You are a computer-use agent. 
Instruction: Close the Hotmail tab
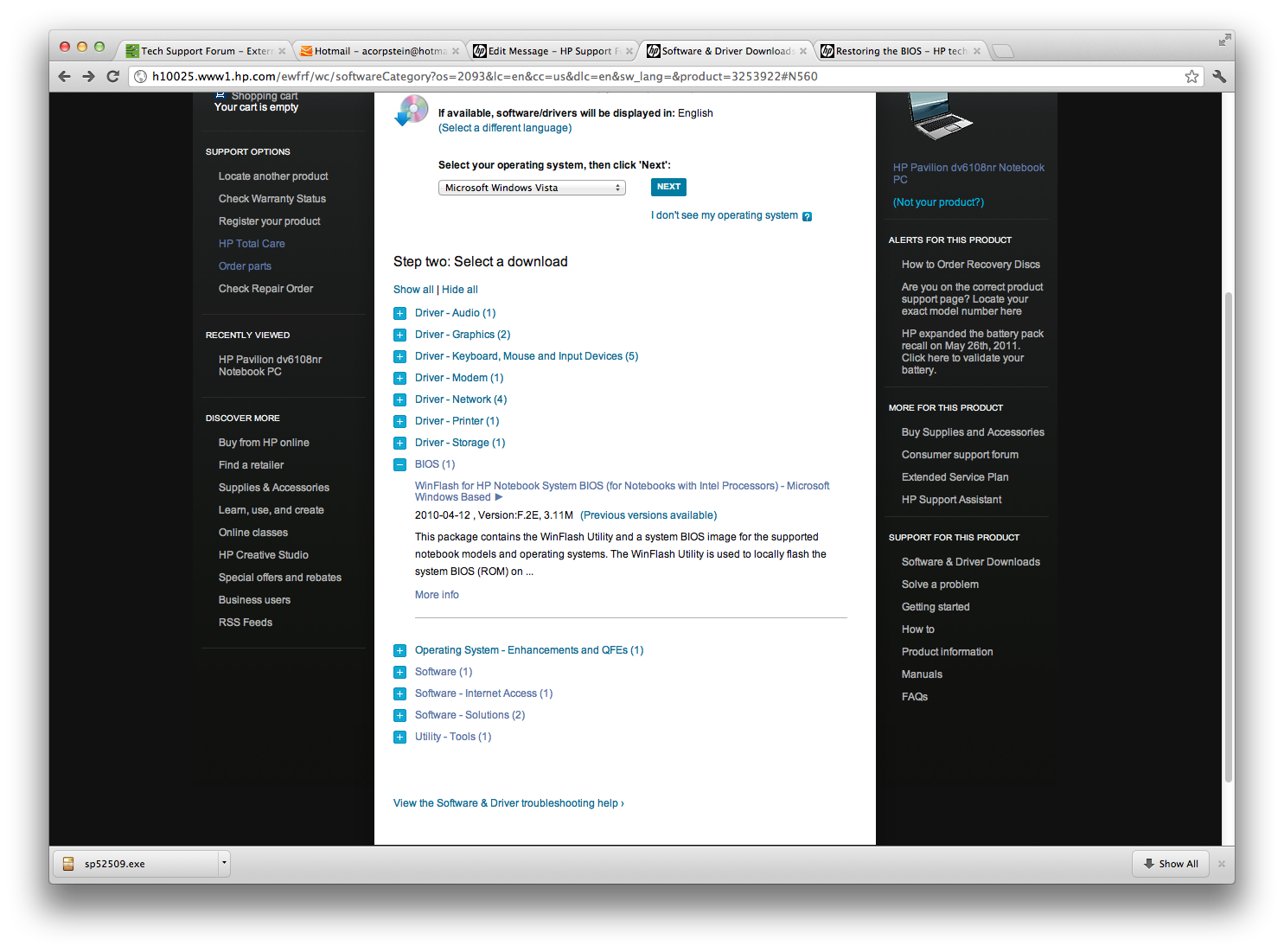pos(456,51)
